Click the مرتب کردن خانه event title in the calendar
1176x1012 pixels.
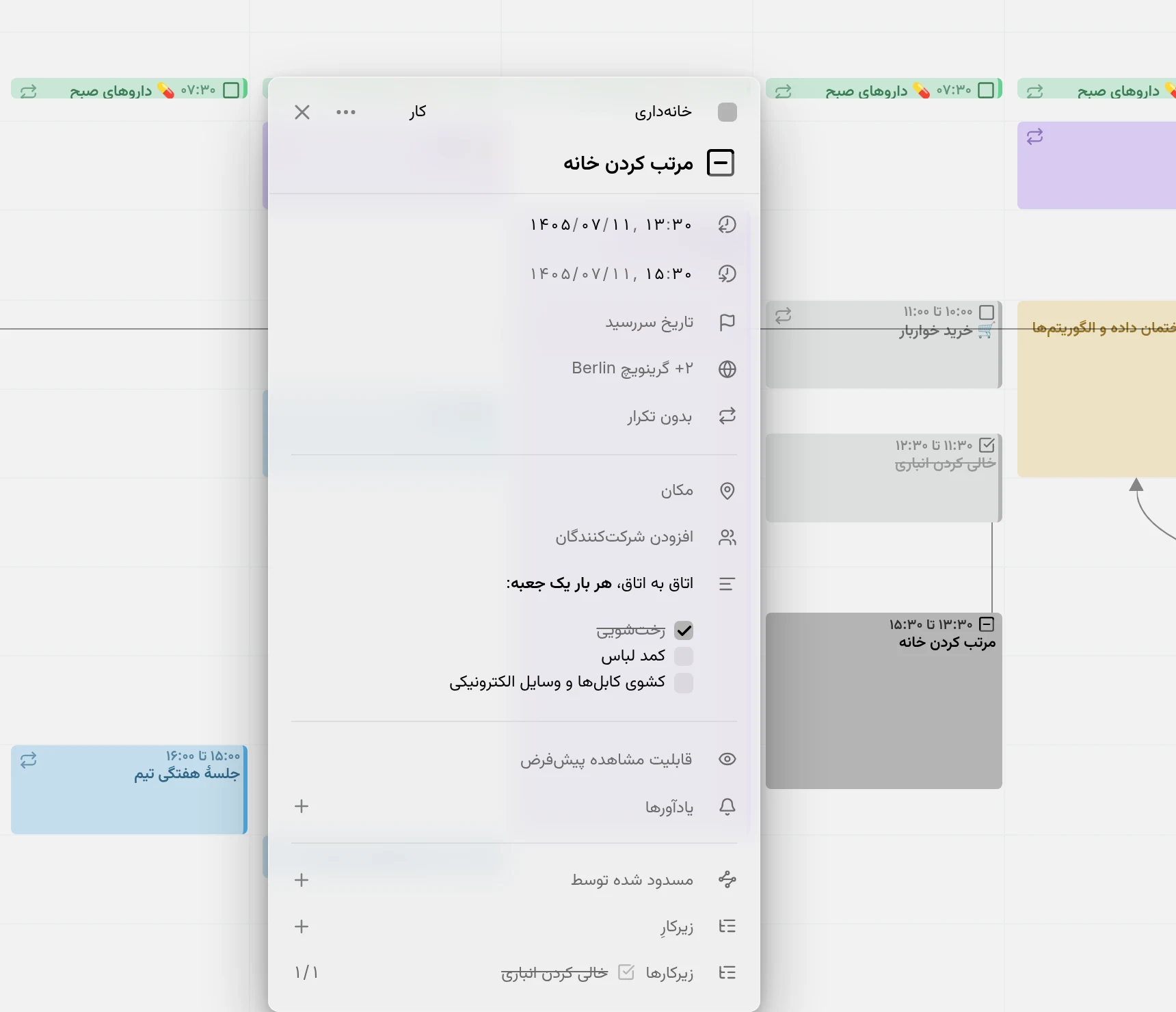[947, 642]
